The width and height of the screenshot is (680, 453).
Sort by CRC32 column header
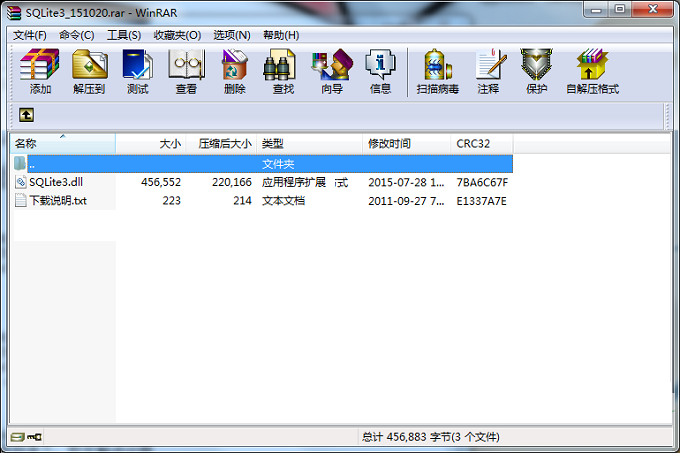[482, 143]
